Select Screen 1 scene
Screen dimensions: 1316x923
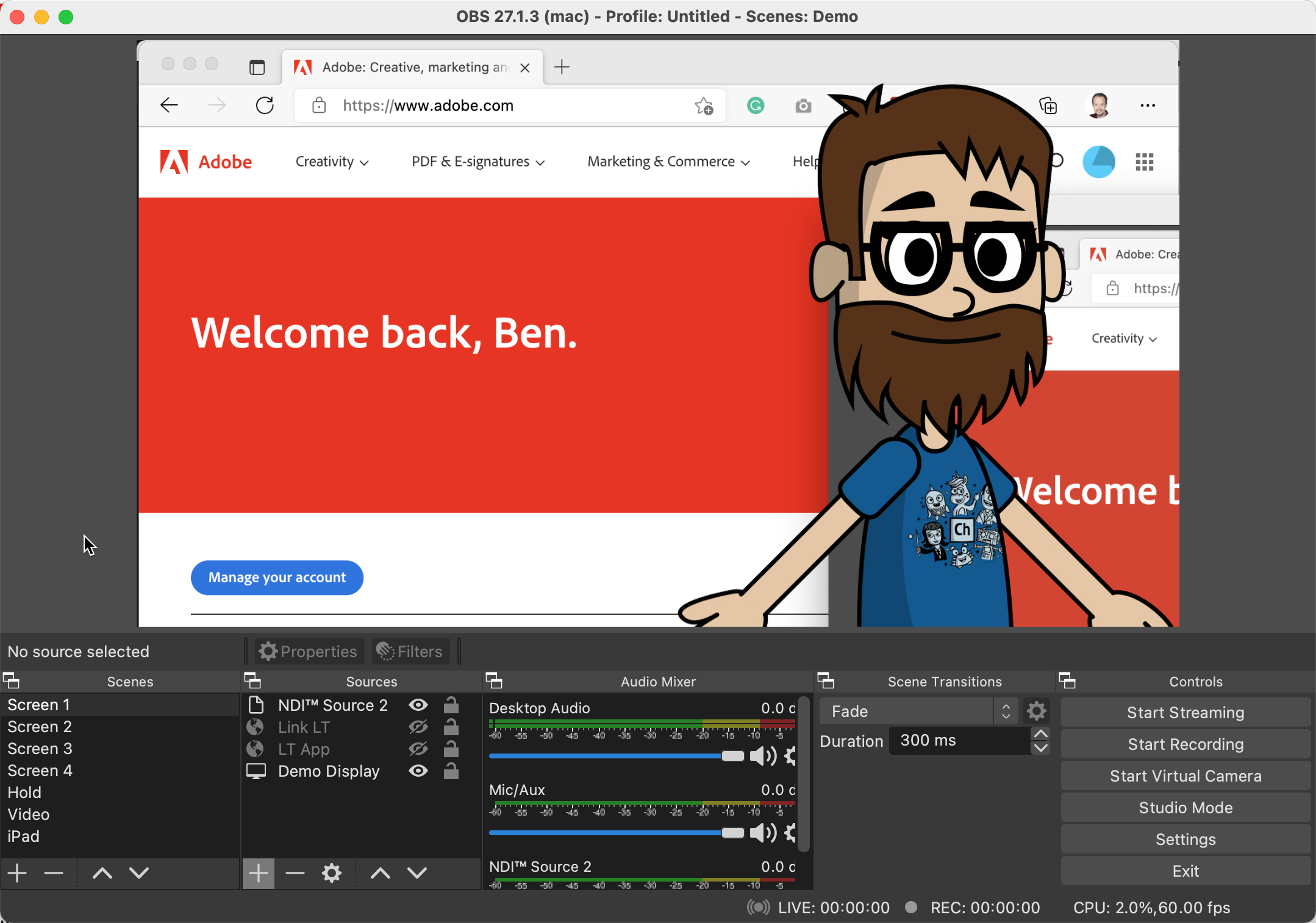(120, 705)
